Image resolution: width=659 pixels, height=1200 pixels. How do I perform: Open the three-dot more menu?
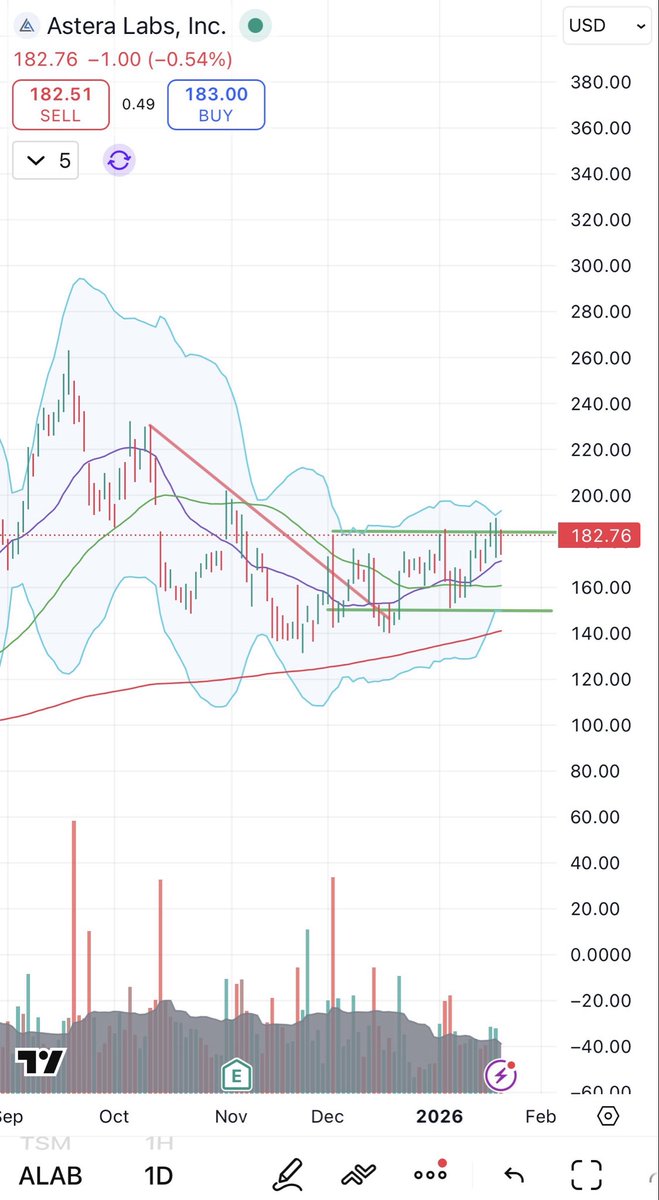coord(431,1173)
